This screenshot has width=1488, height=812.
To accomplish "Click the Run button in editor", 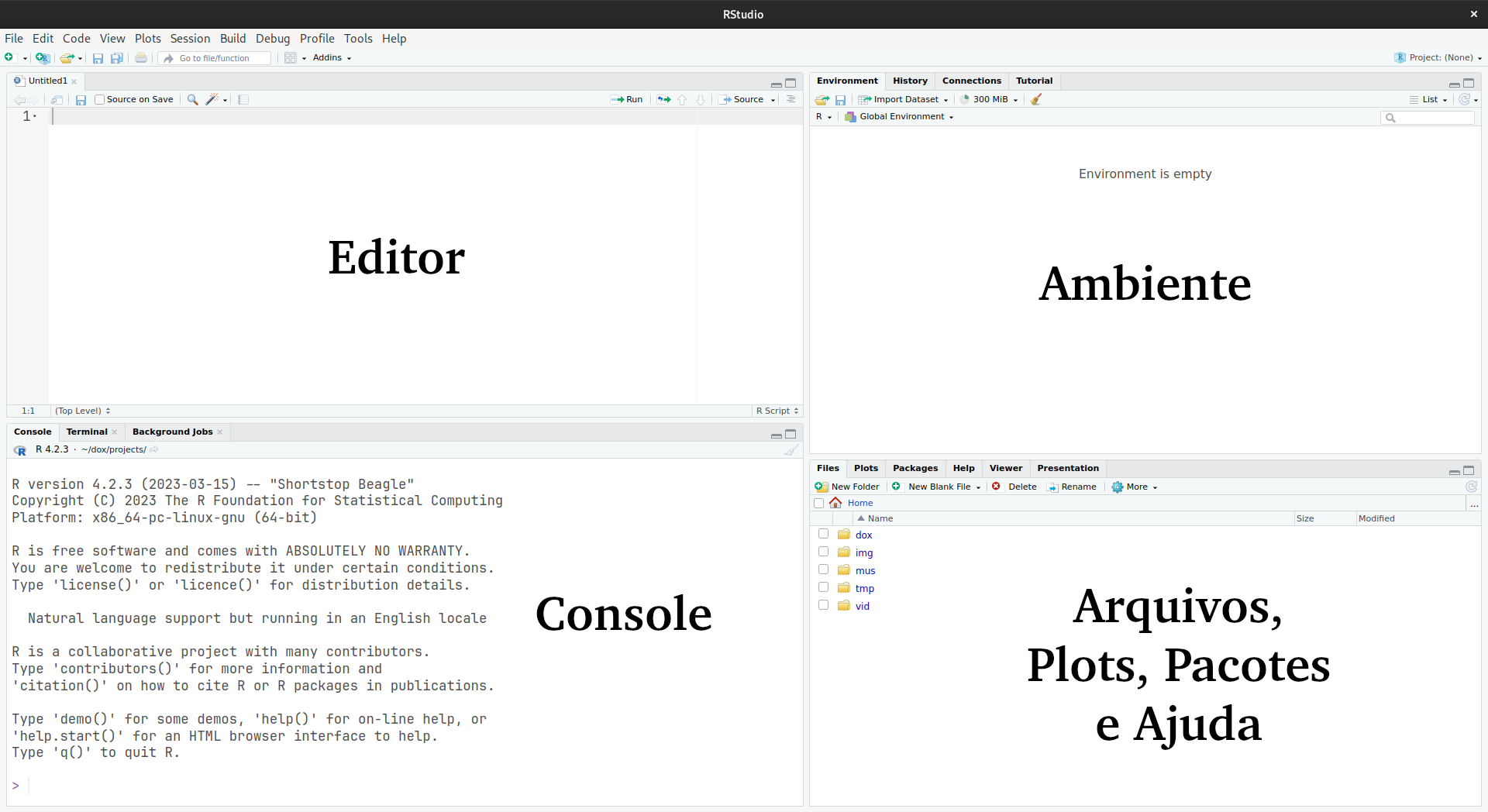I will [x=627, y=99].
